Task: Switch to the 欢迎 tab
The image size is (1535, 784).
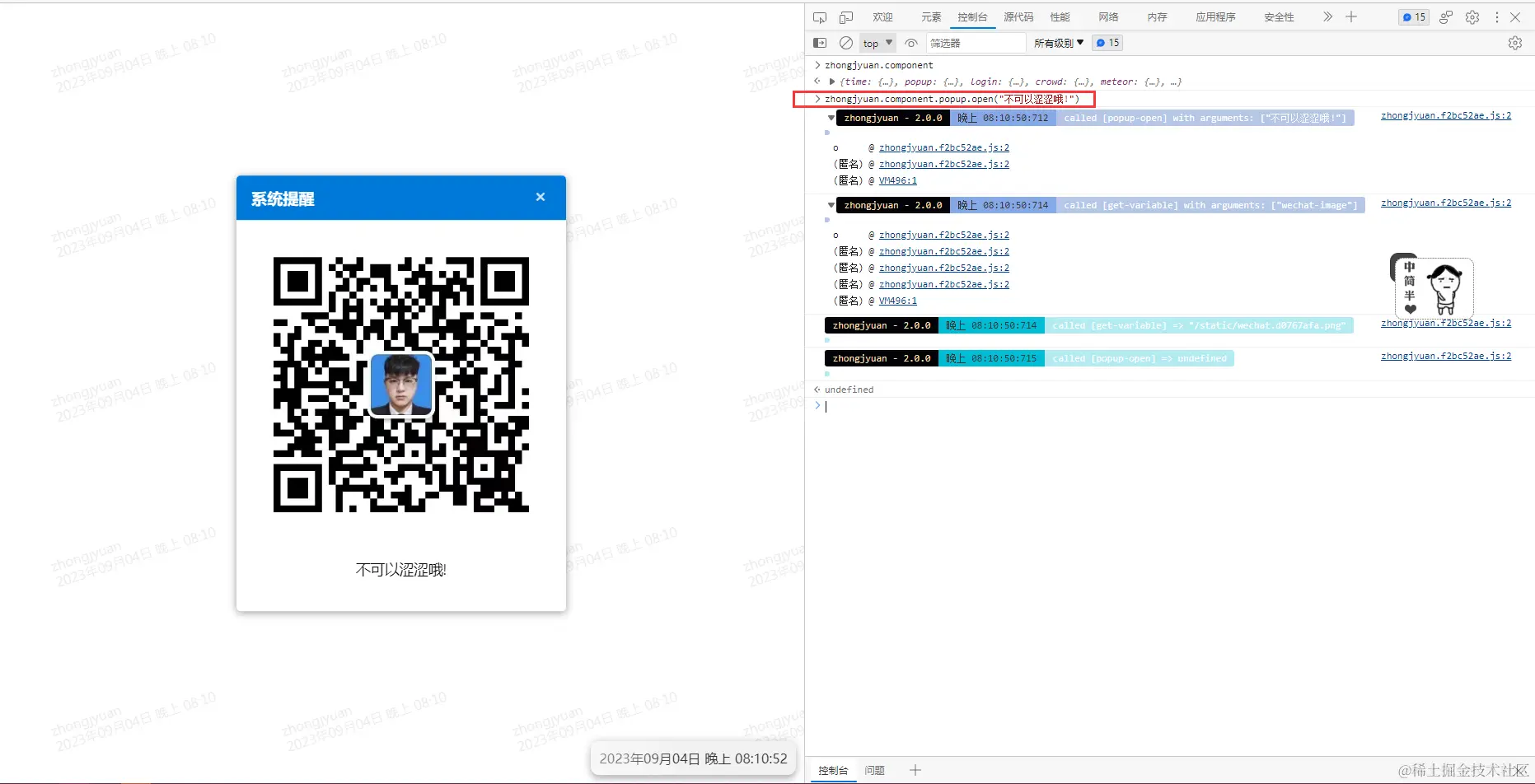Action: [x=882, y=17]
